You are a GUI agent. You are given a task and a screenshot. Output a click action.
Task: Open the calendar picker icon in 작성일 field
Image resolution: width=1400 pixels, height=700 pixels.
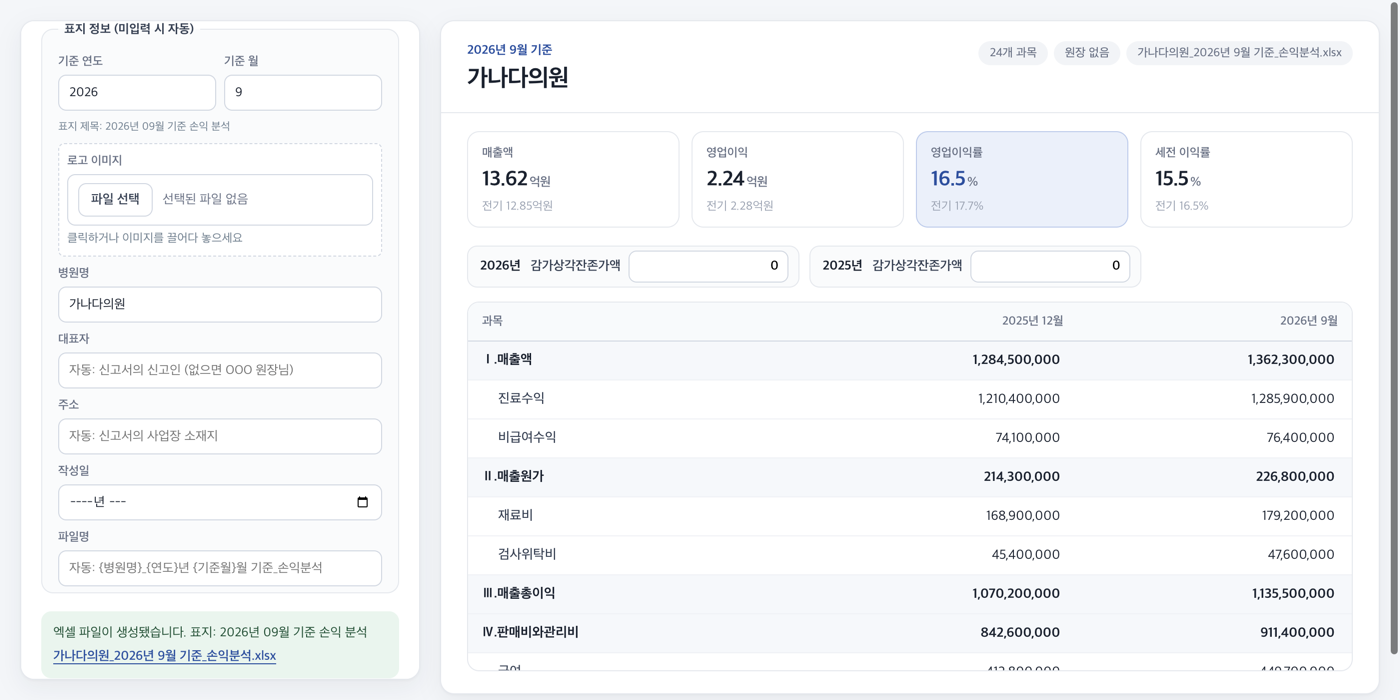(362, 502)
